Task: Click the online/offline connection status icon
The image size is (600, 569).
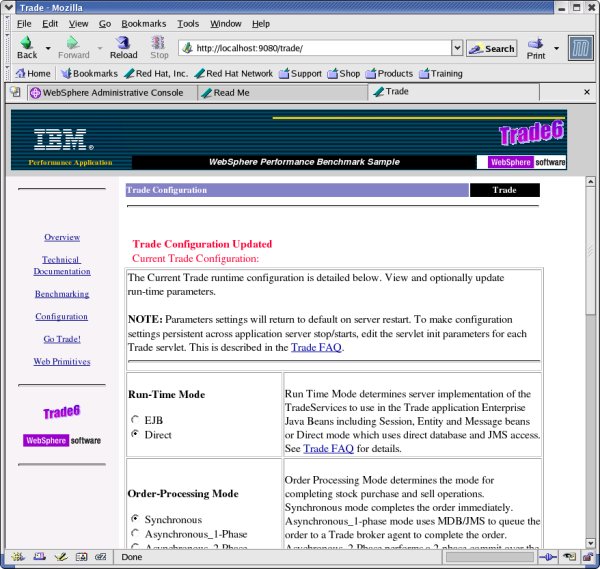Action: pos(548,558)
